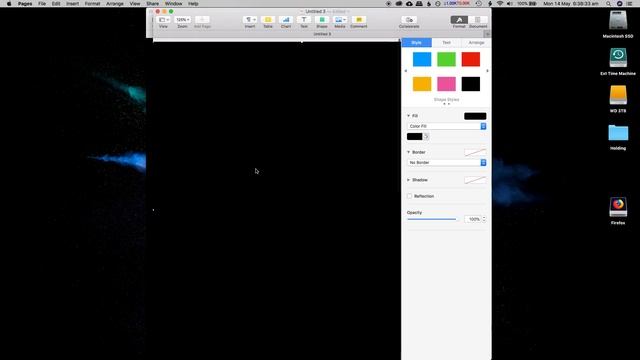Viewport: 640px width, 360px height.
Task: Open the black Fill preview swatch
Action: 475,116
